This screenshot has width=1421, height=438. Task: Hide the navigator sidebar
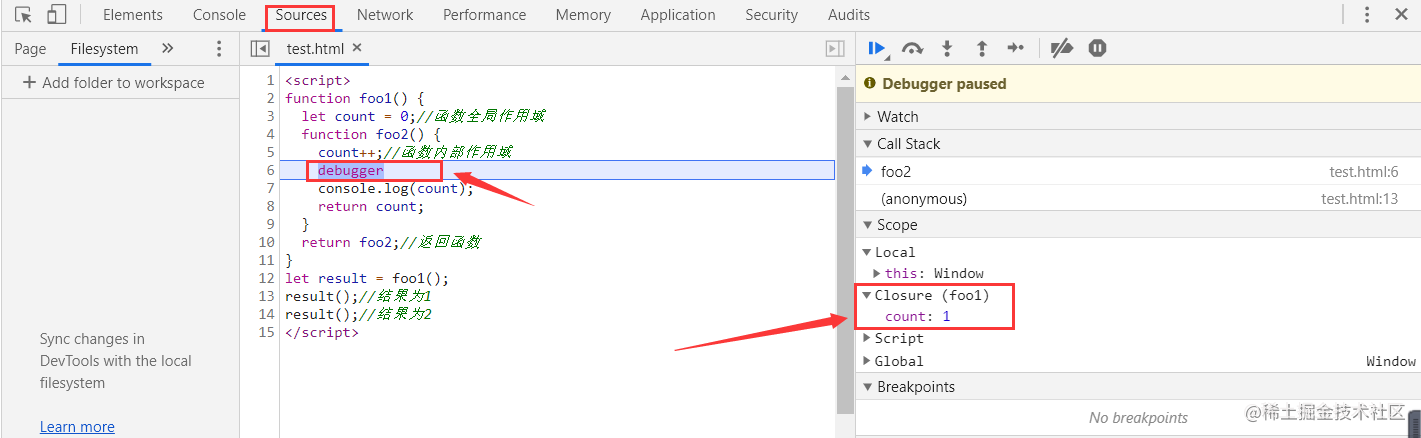(260, 48)
